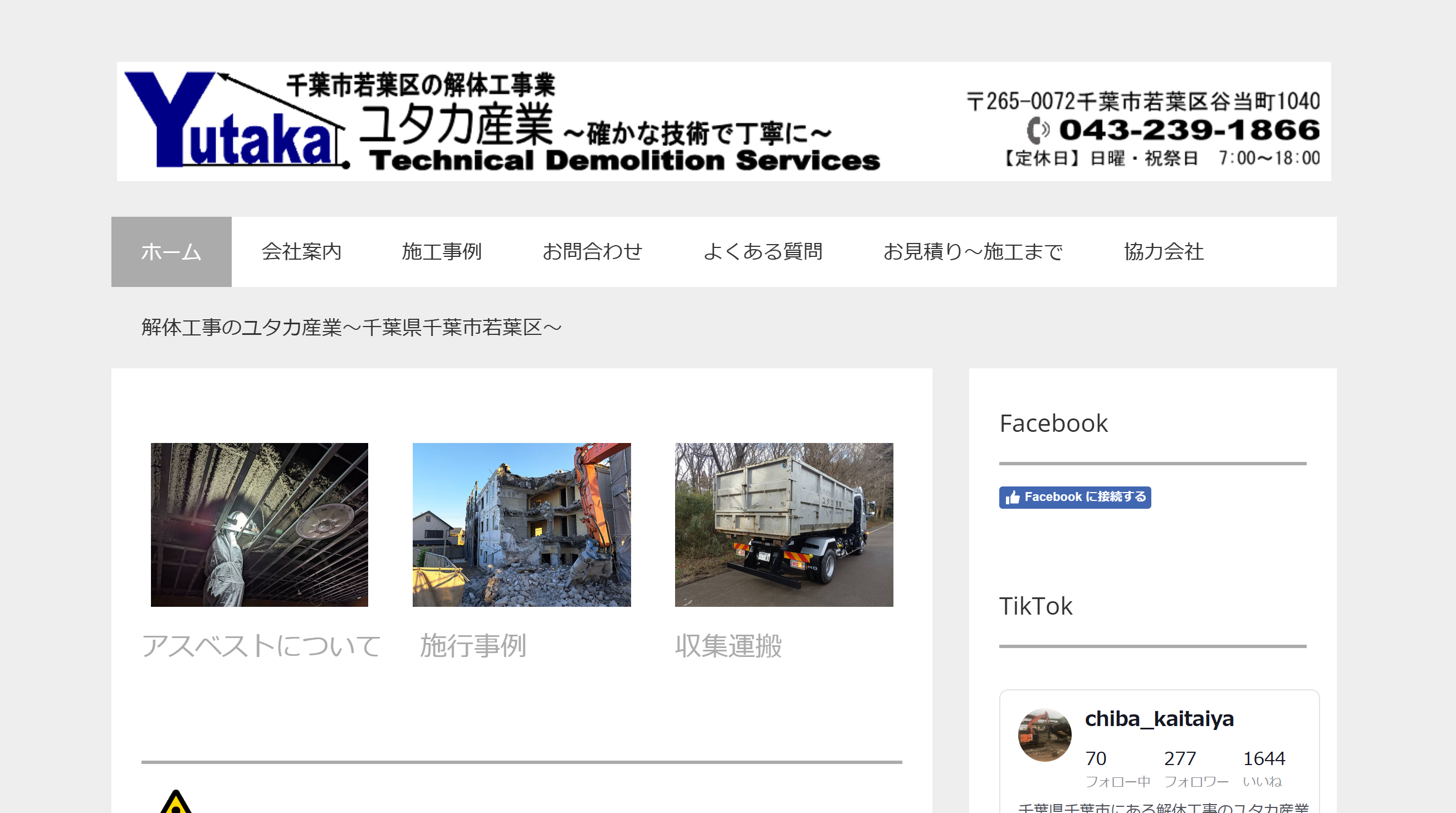The image size is (1456, 813).
Task: Open chiba_kaitaiya TikTok profile name
Action: (1159, 719)
